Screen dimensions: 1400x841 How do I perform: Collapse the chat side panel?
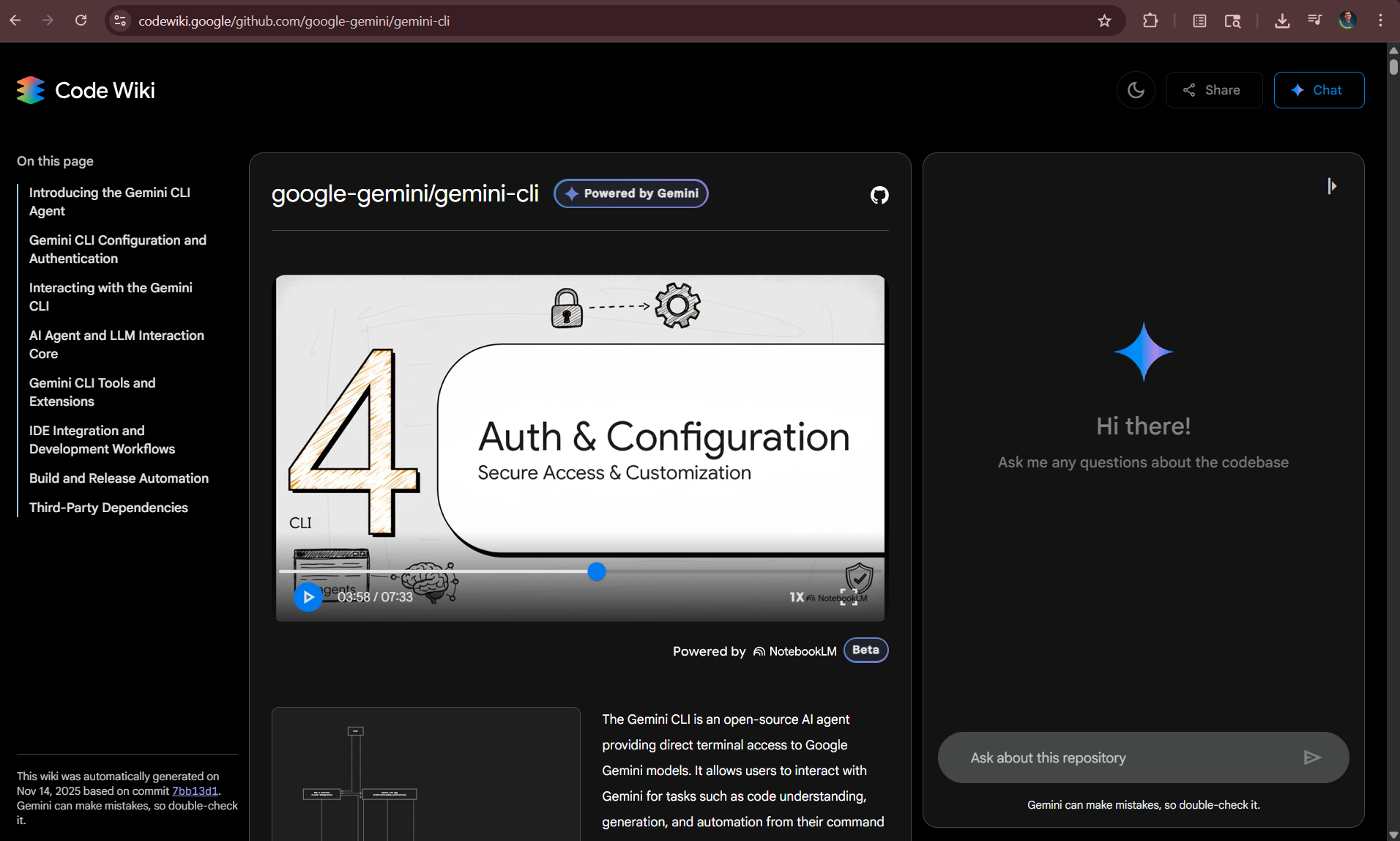click(x=1331, y=186)
